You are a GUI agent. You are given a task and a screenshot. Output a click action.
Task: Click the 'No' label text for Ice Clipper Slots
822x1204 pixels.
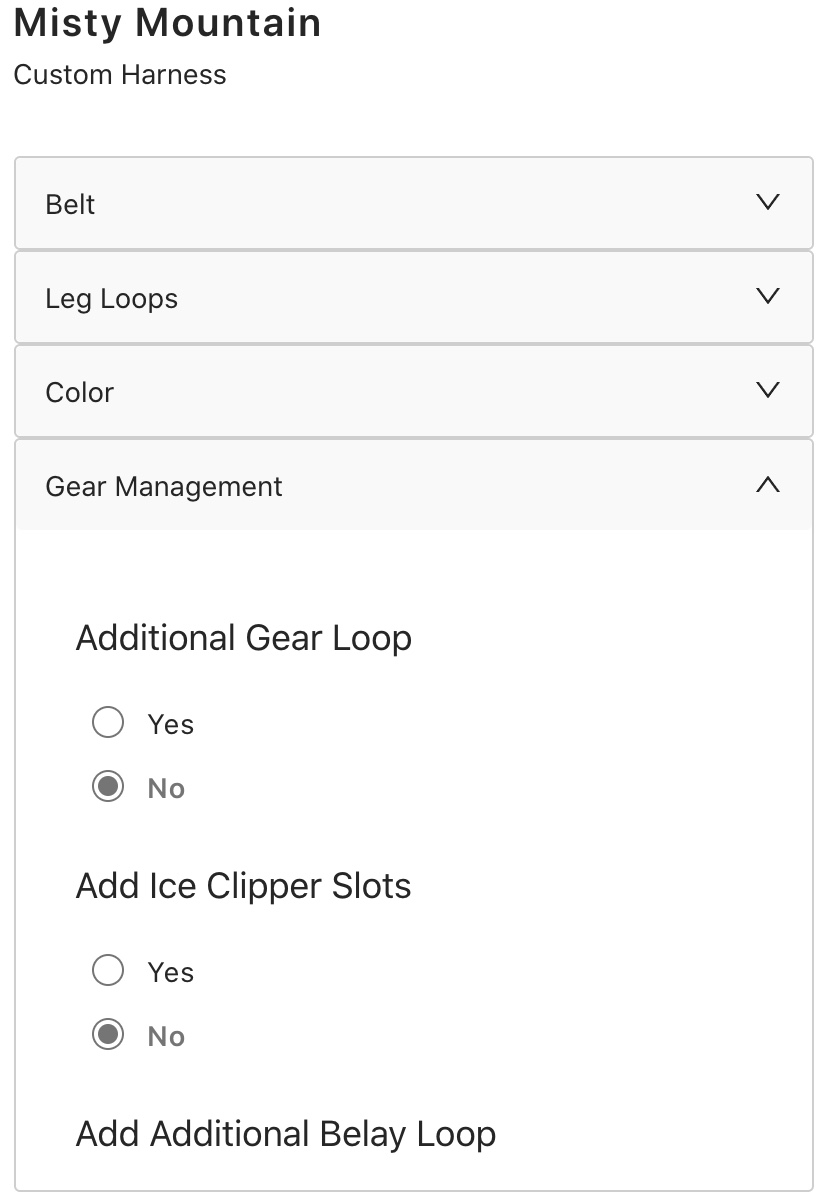tap(166, 1037)
